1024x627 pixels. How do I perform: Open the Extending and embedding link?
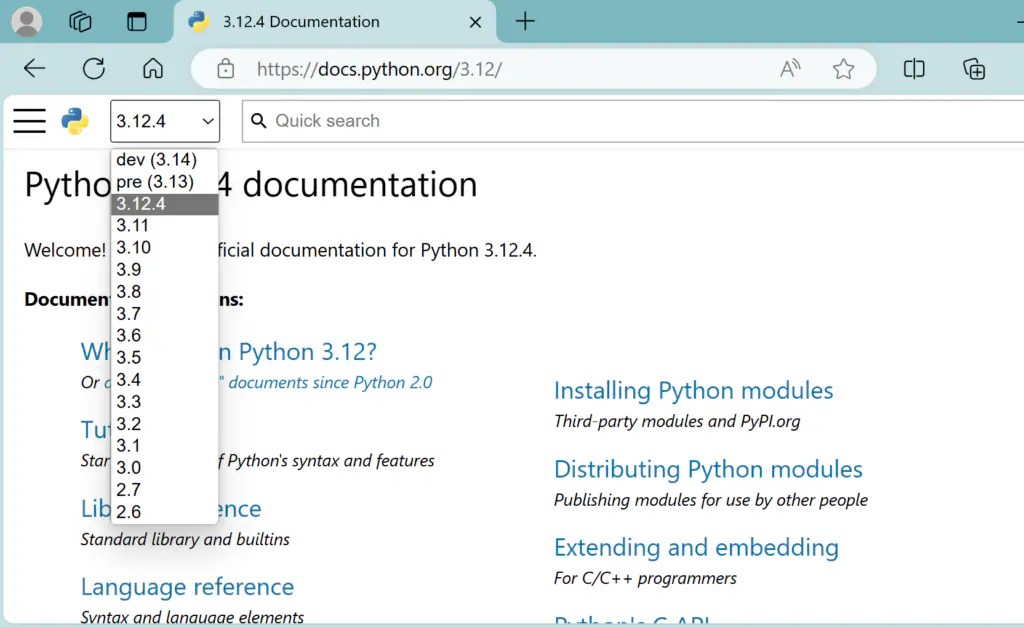click(696, 548)
